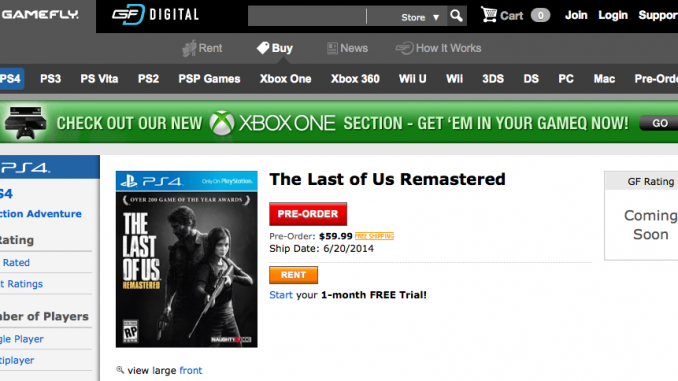Select Xbox One platform in navigation

coord(285,79)
